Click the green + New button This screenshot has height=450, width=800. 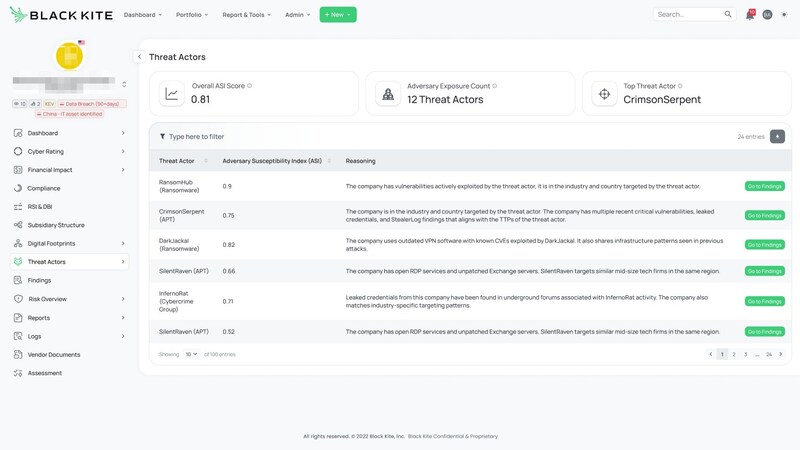pyautogui.click(x=338, y=15)
